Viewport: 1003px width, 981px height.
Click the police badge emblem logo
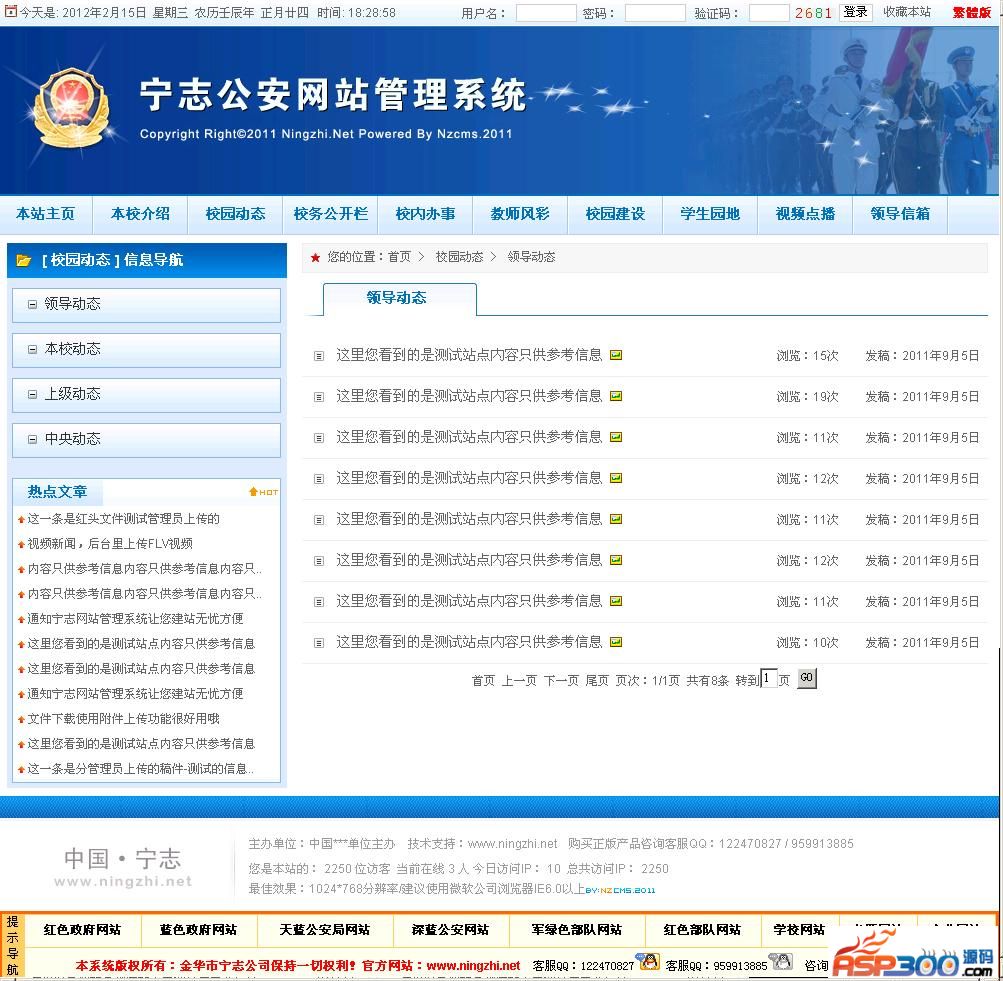pos(69,108)
